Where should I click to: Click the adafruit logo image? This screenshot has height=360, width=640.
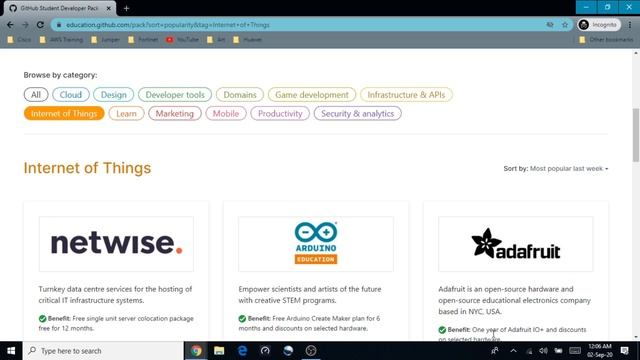516,244
